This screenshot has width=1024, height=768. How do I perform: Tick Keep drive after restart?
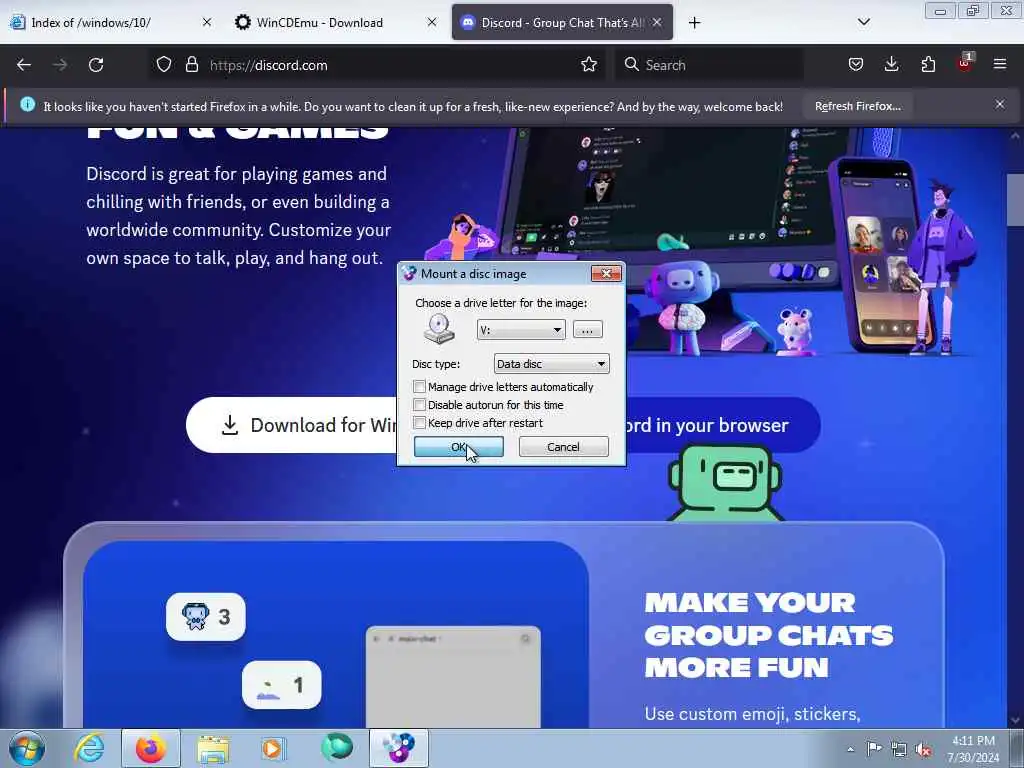coord(419,423)
